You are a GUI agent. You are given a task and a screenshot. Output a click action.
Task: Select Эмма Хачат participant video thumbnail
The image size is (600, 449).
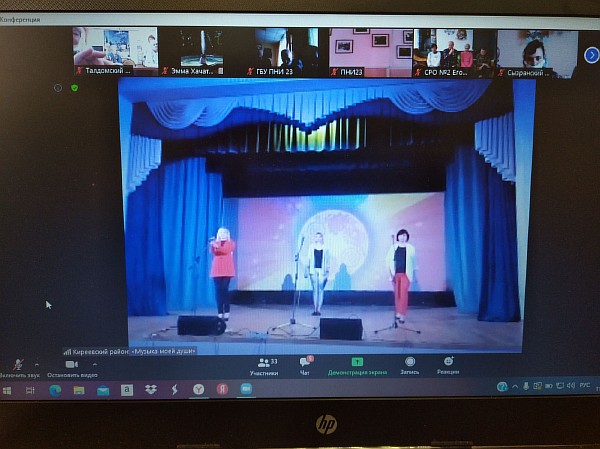[201, 52]
